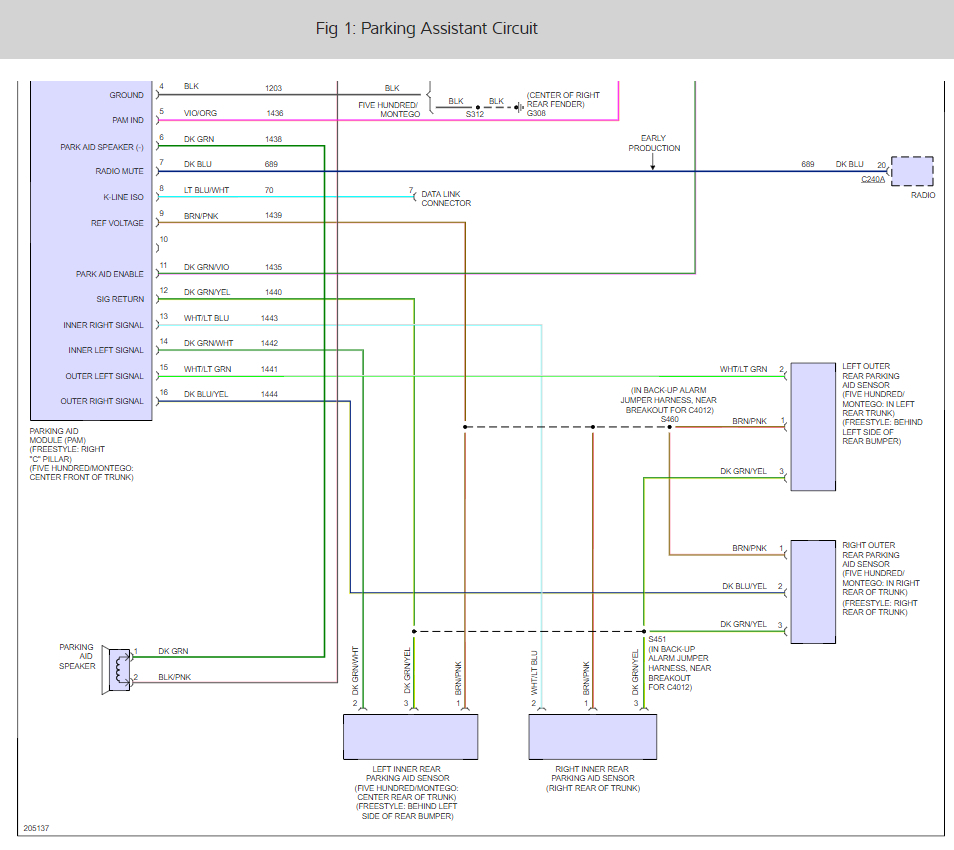Click the PAM module pin block
Image resolution: width=954 pixels, height=850 pixels.
pyautogui.click(x=91, y=250)
